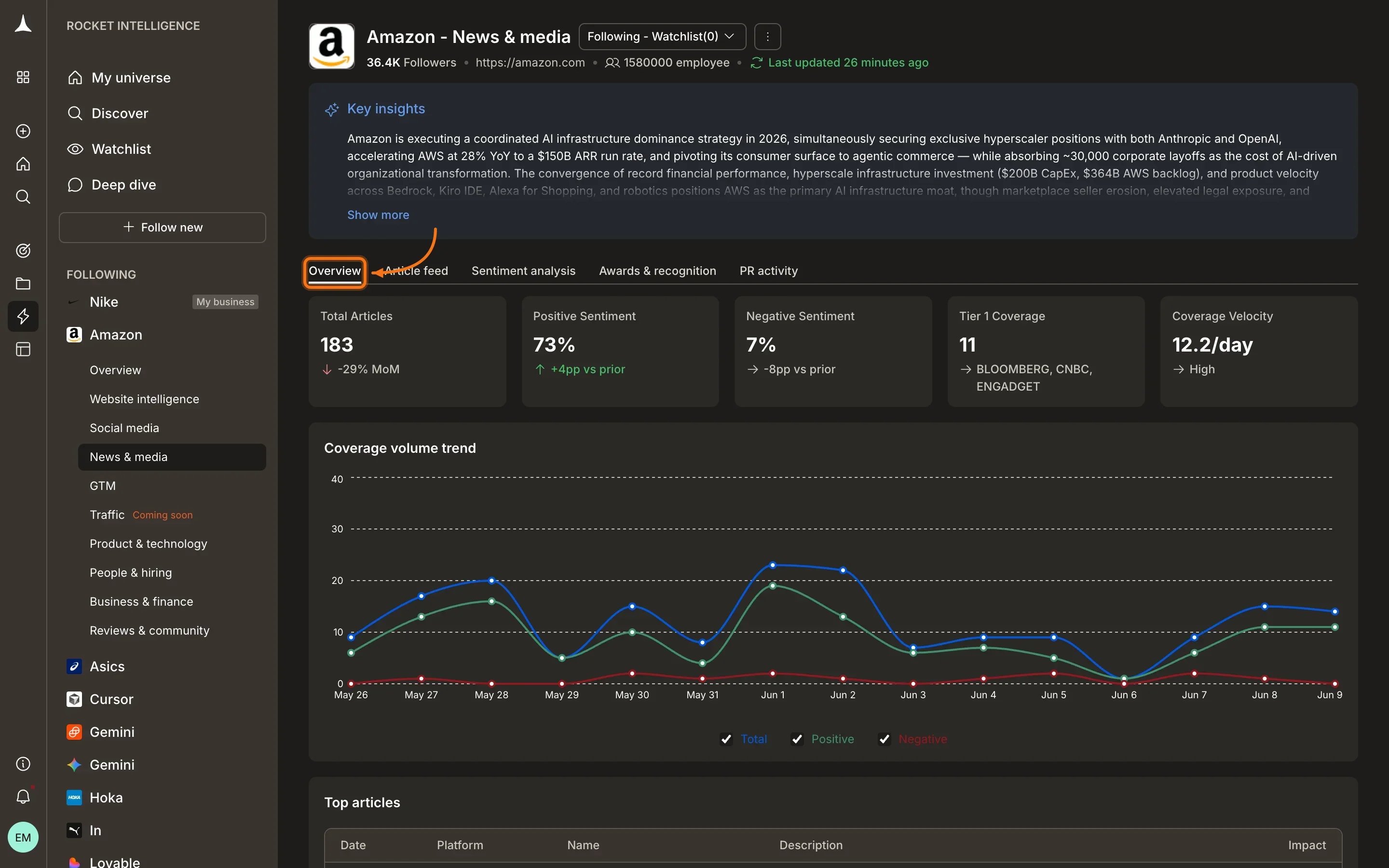Click the Jun 1 Total data point
1389x868 pixels.
[773, 565]
